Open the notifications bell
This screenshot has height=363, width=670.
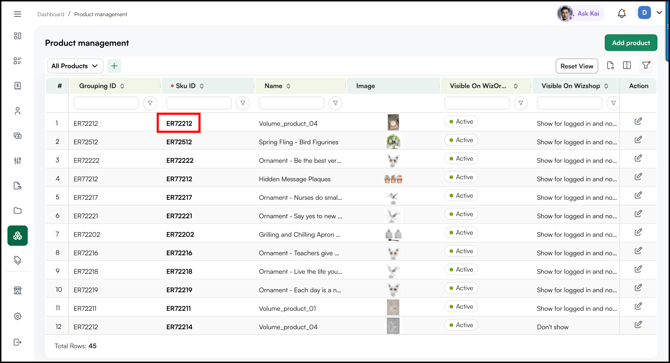622,14
